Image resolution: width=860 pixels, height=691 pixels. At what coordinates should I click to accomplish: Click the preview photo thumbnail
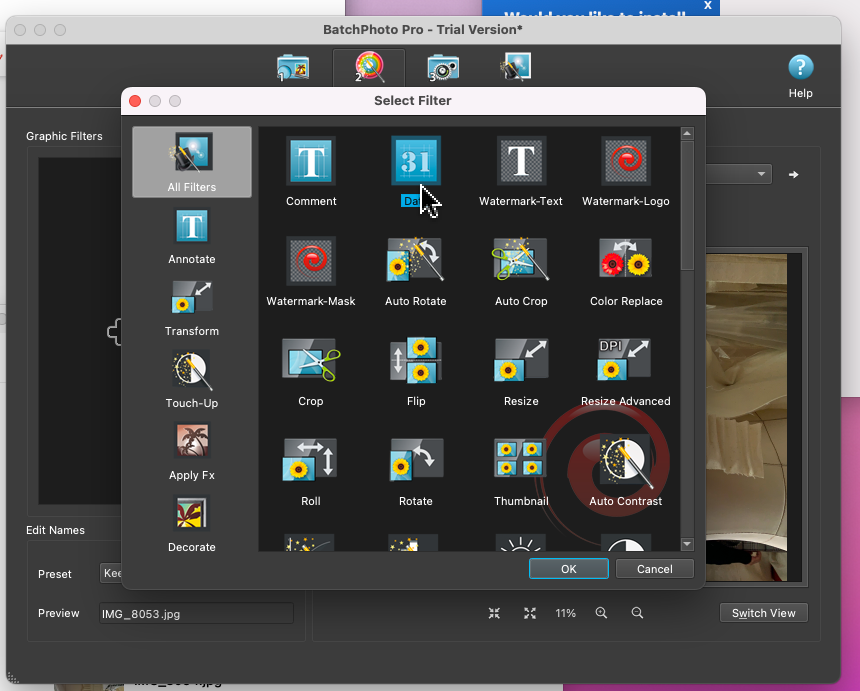746,417
